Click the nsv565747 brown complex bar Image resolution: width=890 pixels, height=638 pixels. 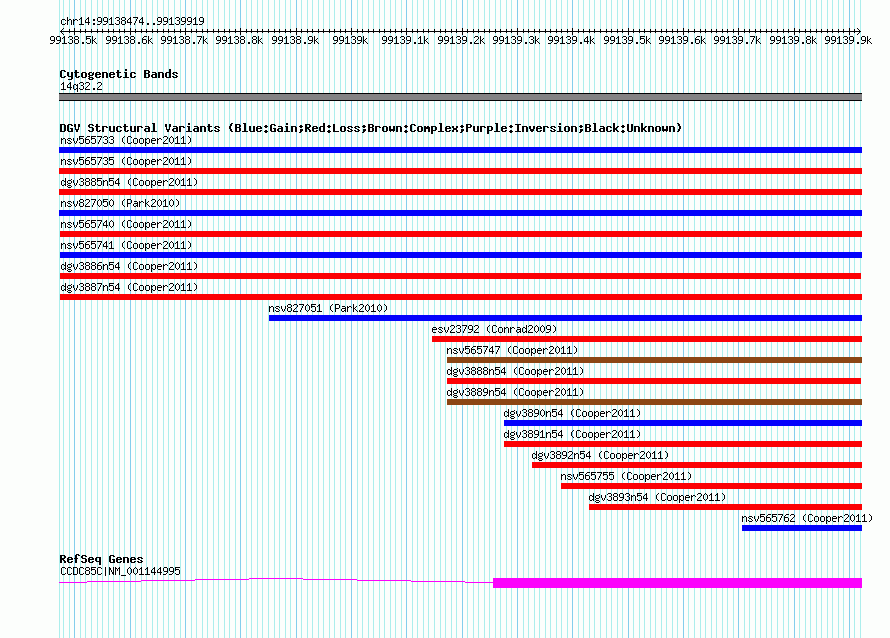tap(654, 360)
